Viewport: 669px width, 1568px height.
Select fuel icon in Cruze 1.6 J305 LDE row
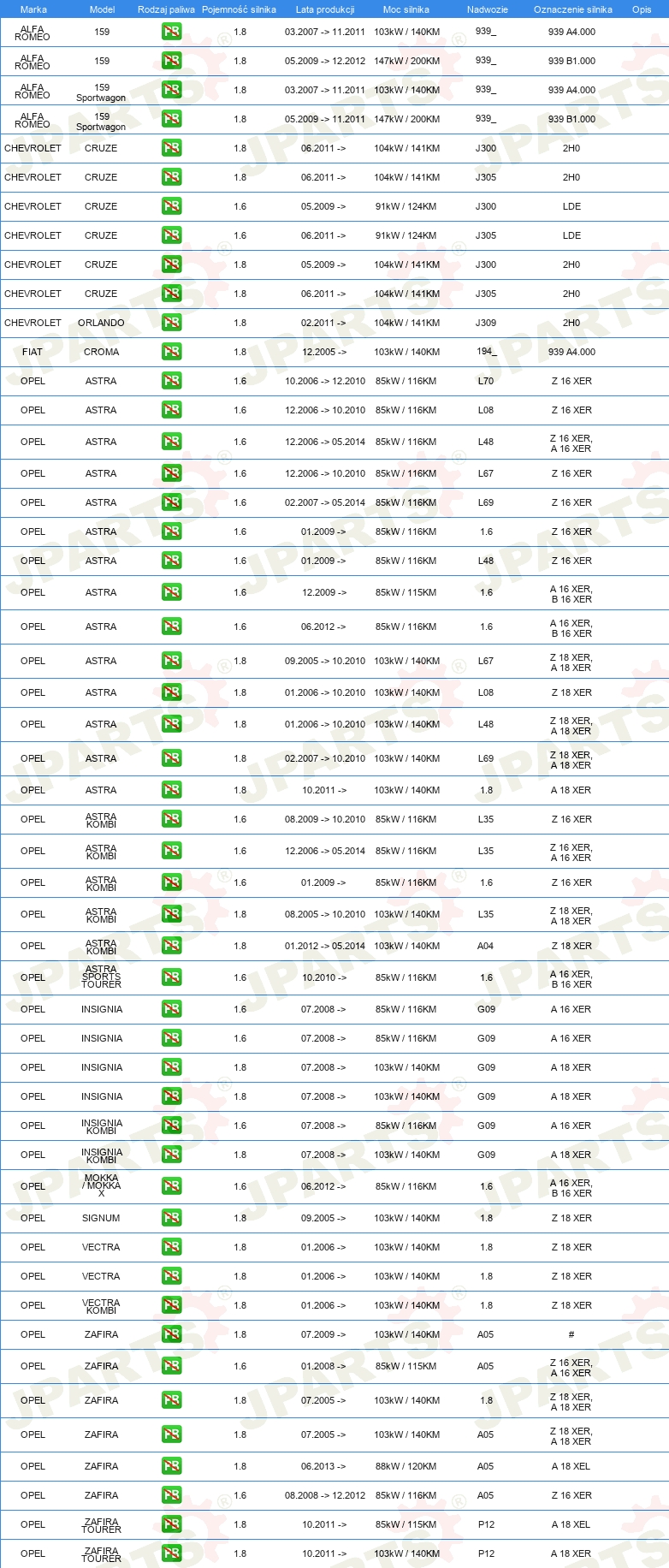pos(171,235)
